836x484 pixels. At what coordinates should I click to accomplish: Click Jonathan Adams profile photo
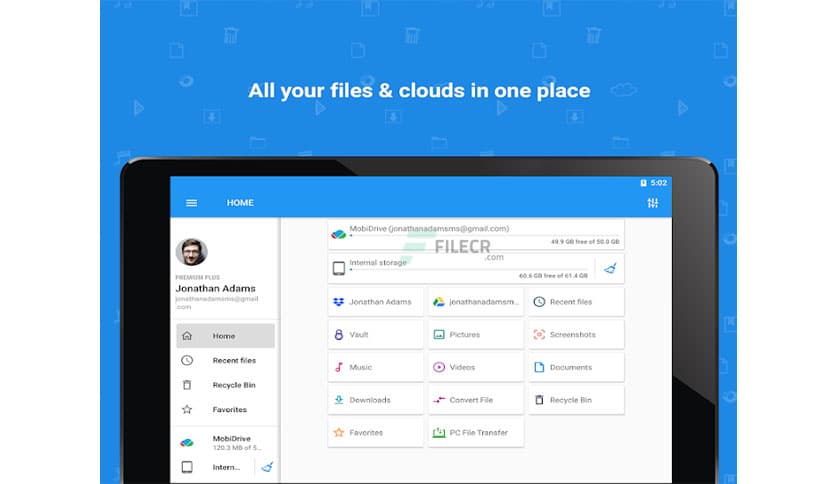pos(191,252)
